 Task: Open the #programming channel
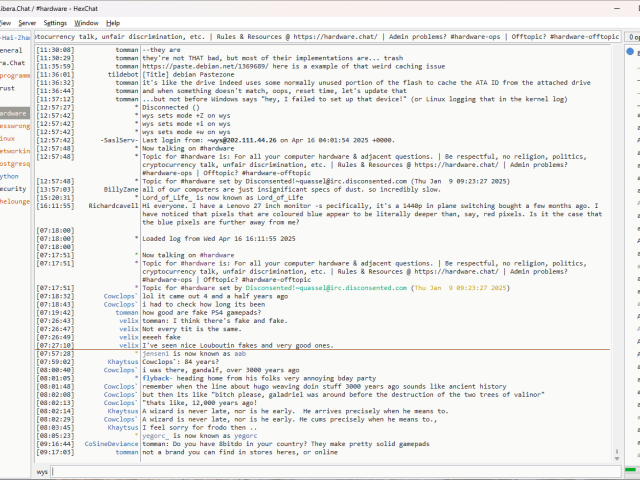click(14, 74)
